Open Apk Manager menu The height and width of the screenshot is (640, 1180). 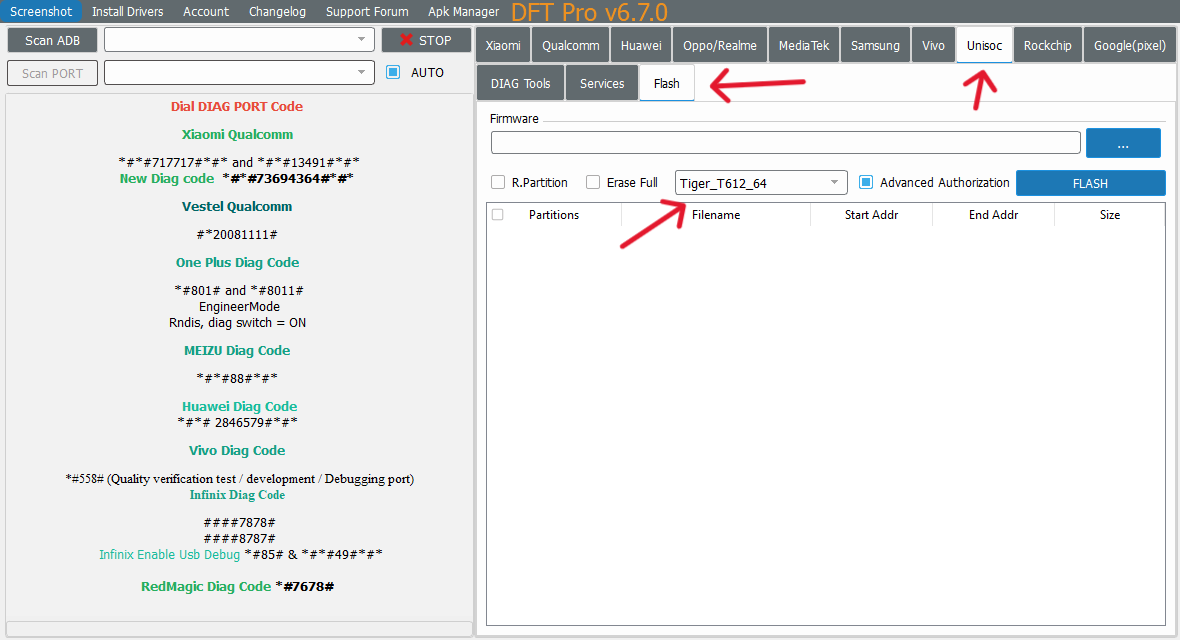463,11
